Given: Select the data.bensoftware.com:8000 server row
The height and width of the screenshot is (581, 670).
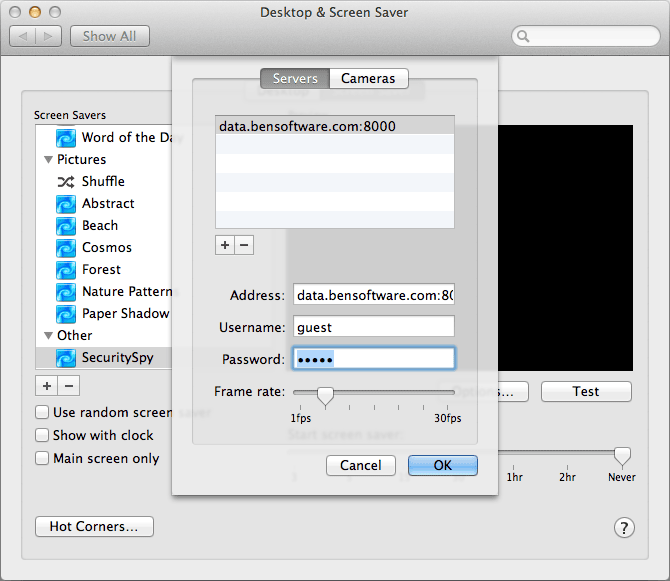Looking at the screenshot, I should (x=335, y=126).
